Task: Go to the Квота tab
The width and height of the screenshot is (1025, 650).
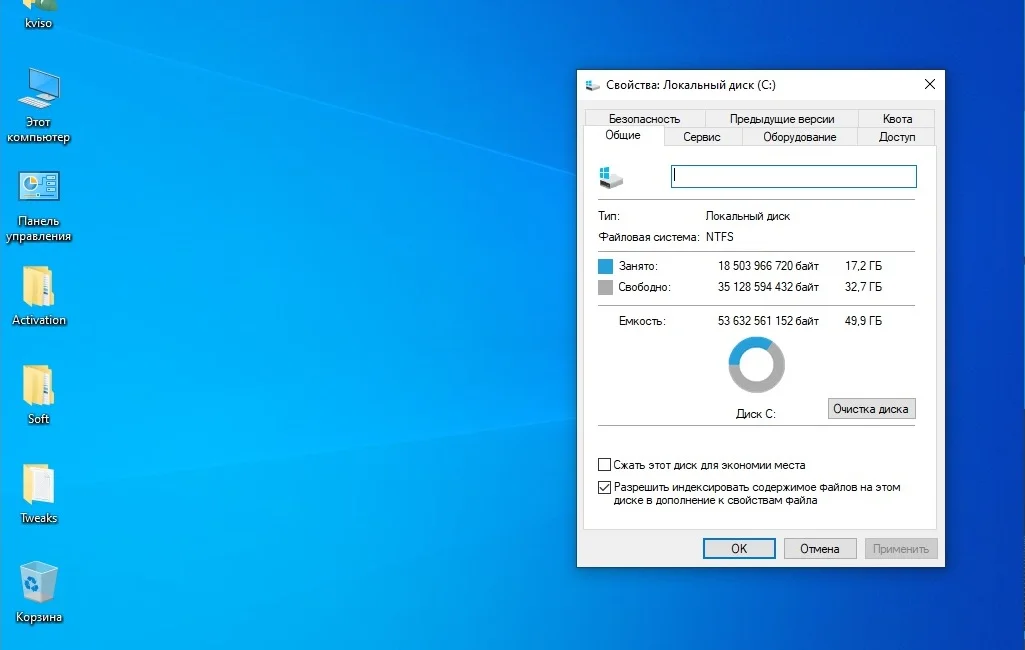Action: pos(897,119)
